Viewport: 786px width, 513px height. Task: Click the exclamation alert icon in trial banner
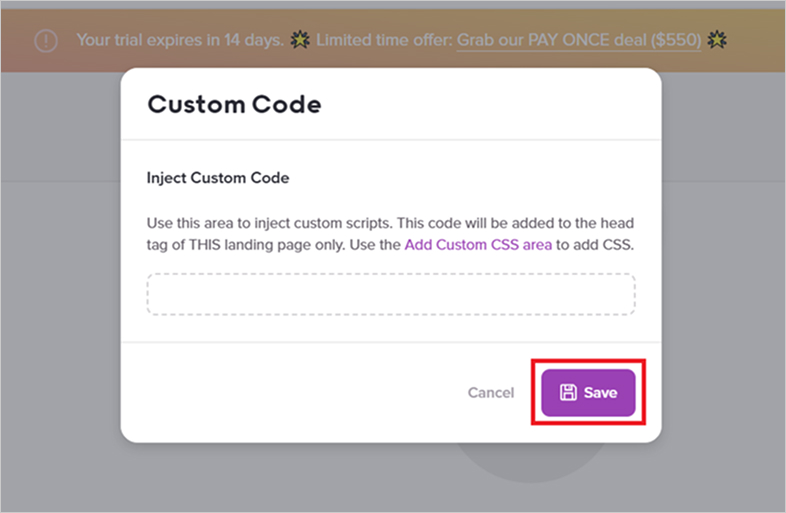[46, 41]
